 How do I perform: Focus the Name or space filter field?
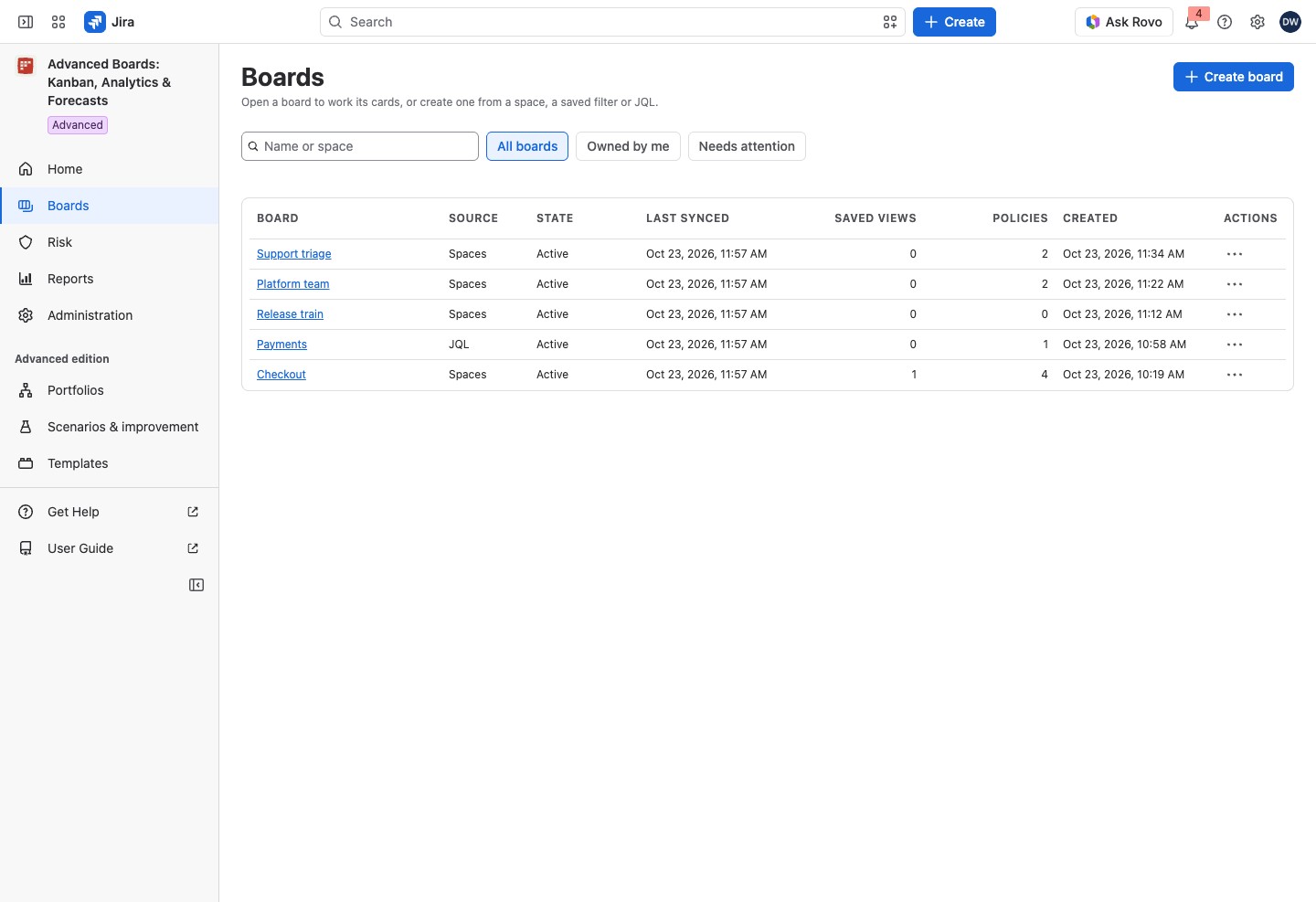point(360,146)
